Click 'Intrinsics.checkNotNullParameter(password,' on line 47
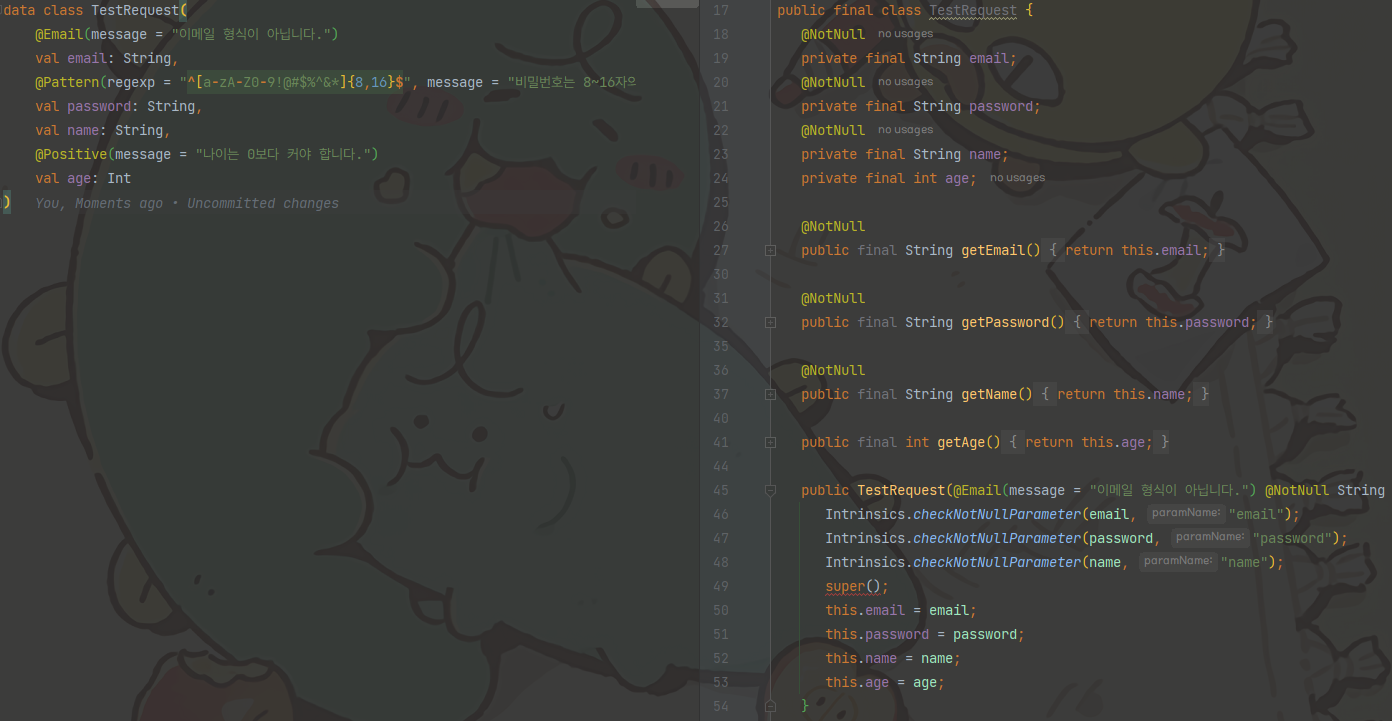Screen dimensions: 1392x721 (993, 538)
